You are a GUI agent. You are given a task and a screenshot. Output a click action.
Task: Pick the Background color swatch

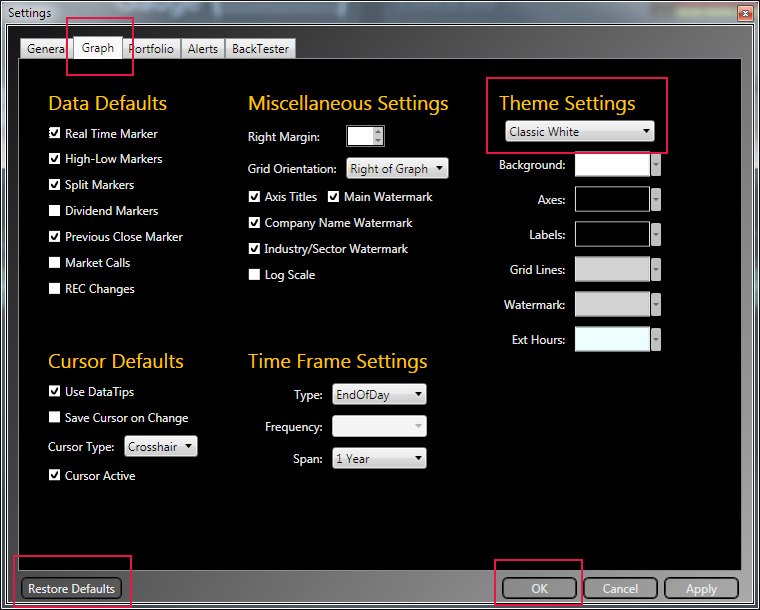click(x=612, y=165)
